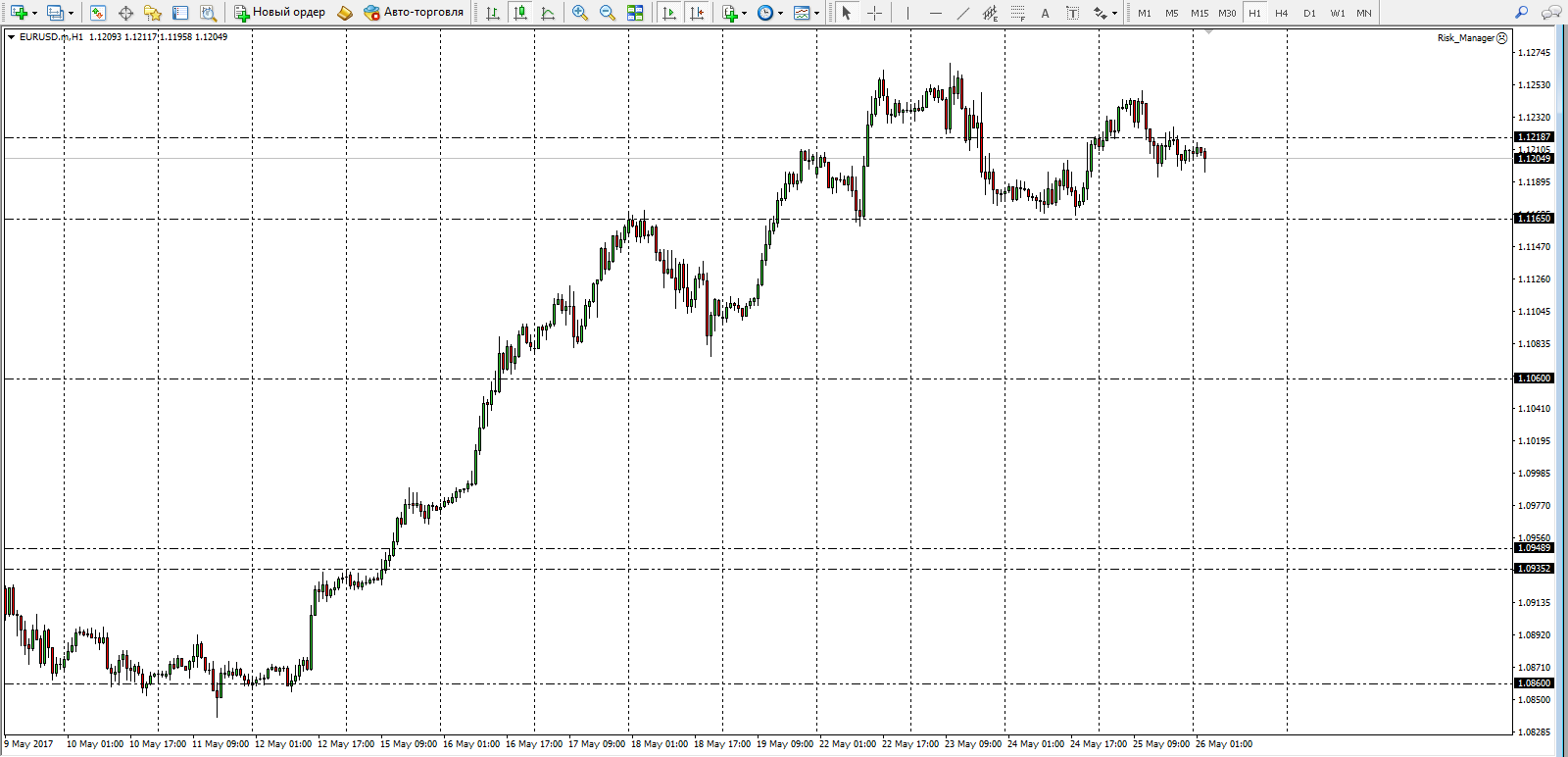
Task: Open the EURUSD chart menu triangle
Action: (11, 37)
